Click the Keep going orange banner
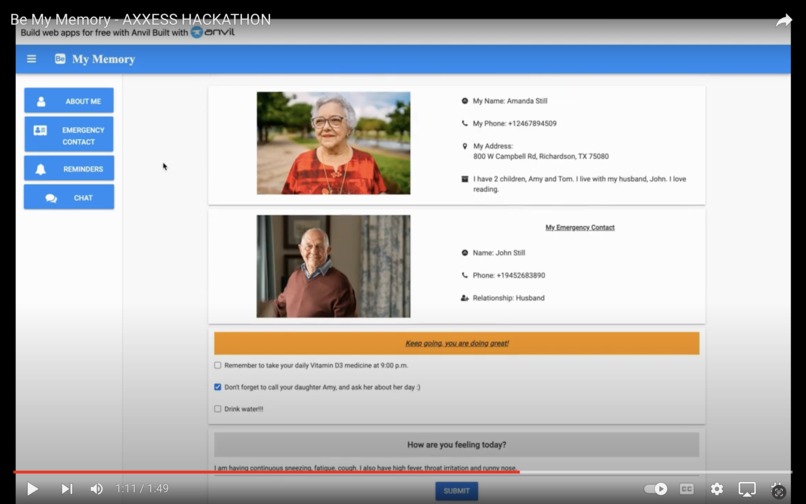The height and width of the screenshot is (504, 806). (x=456, y=343)
